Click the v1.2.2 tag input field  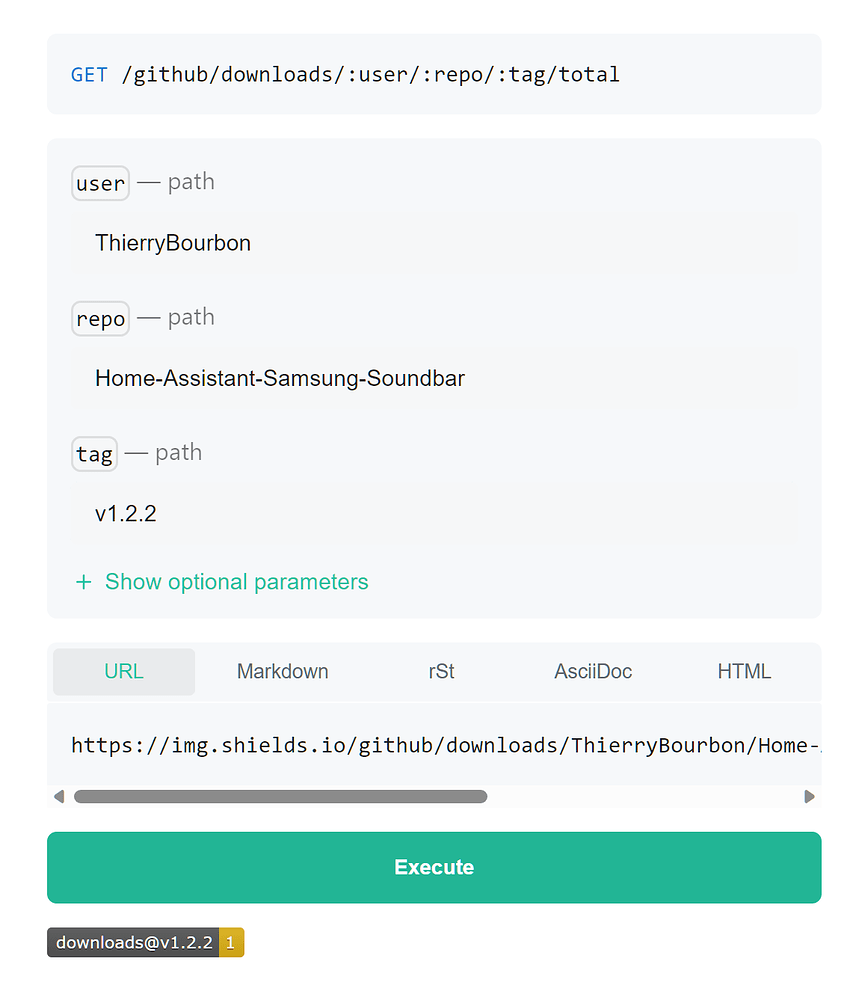pos(300,513)
